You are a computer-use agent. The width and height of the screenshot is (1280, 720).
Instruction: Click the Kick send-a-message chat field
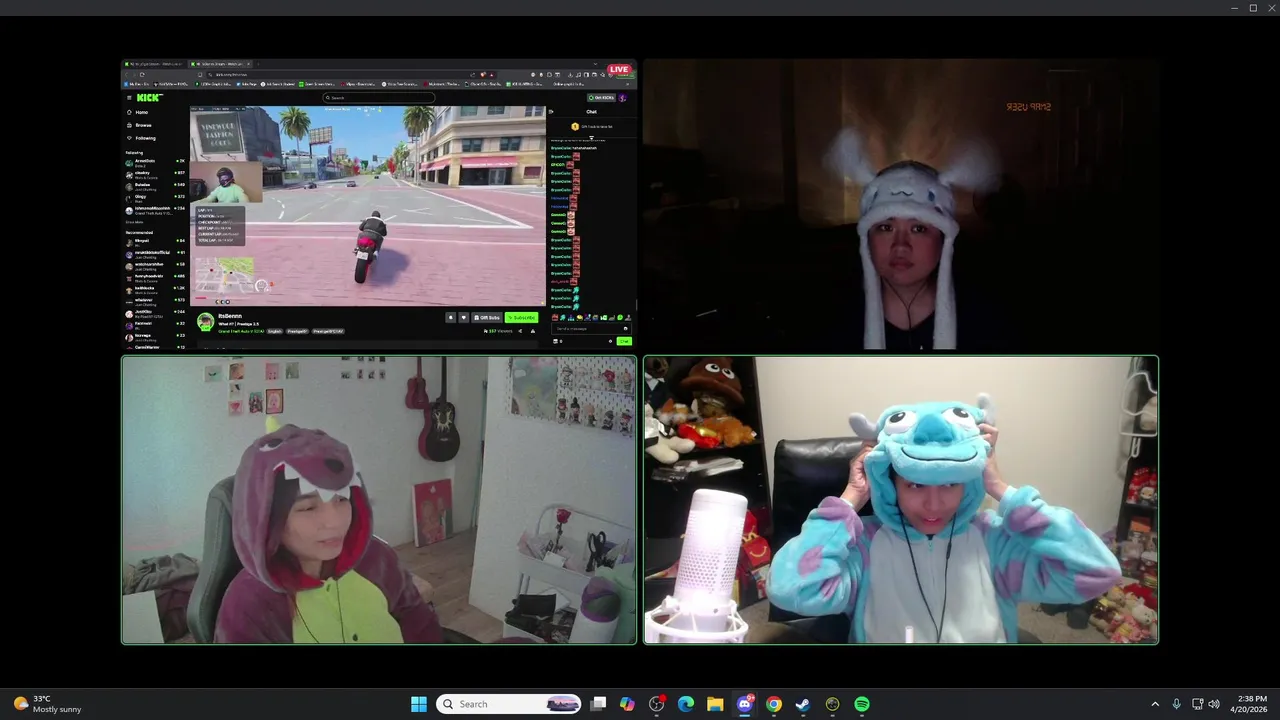pos(591,329)
